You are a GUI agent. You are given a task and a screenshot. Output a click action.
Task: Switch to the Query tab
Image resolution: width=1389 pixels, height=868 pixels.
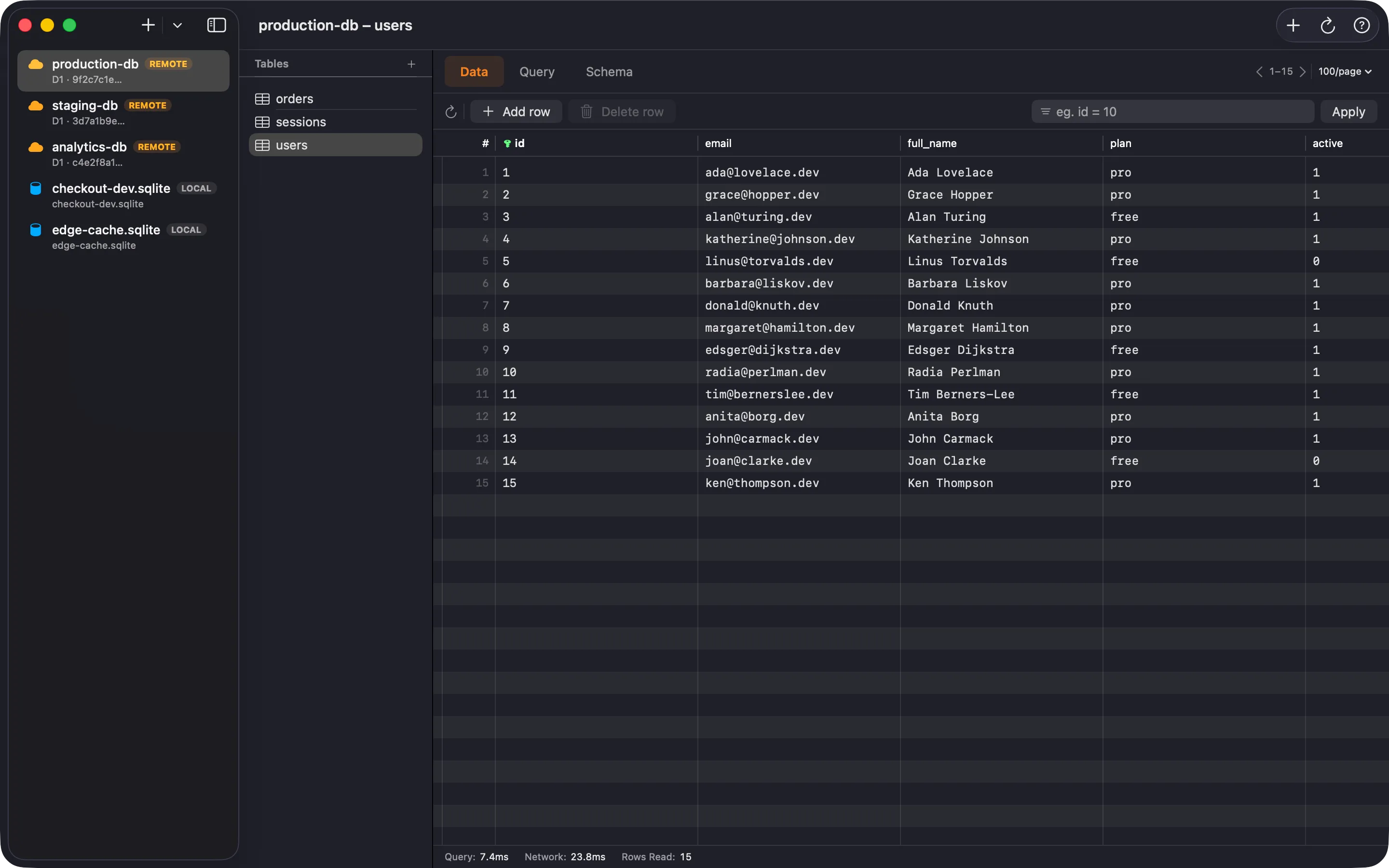[x=537, y=72]
